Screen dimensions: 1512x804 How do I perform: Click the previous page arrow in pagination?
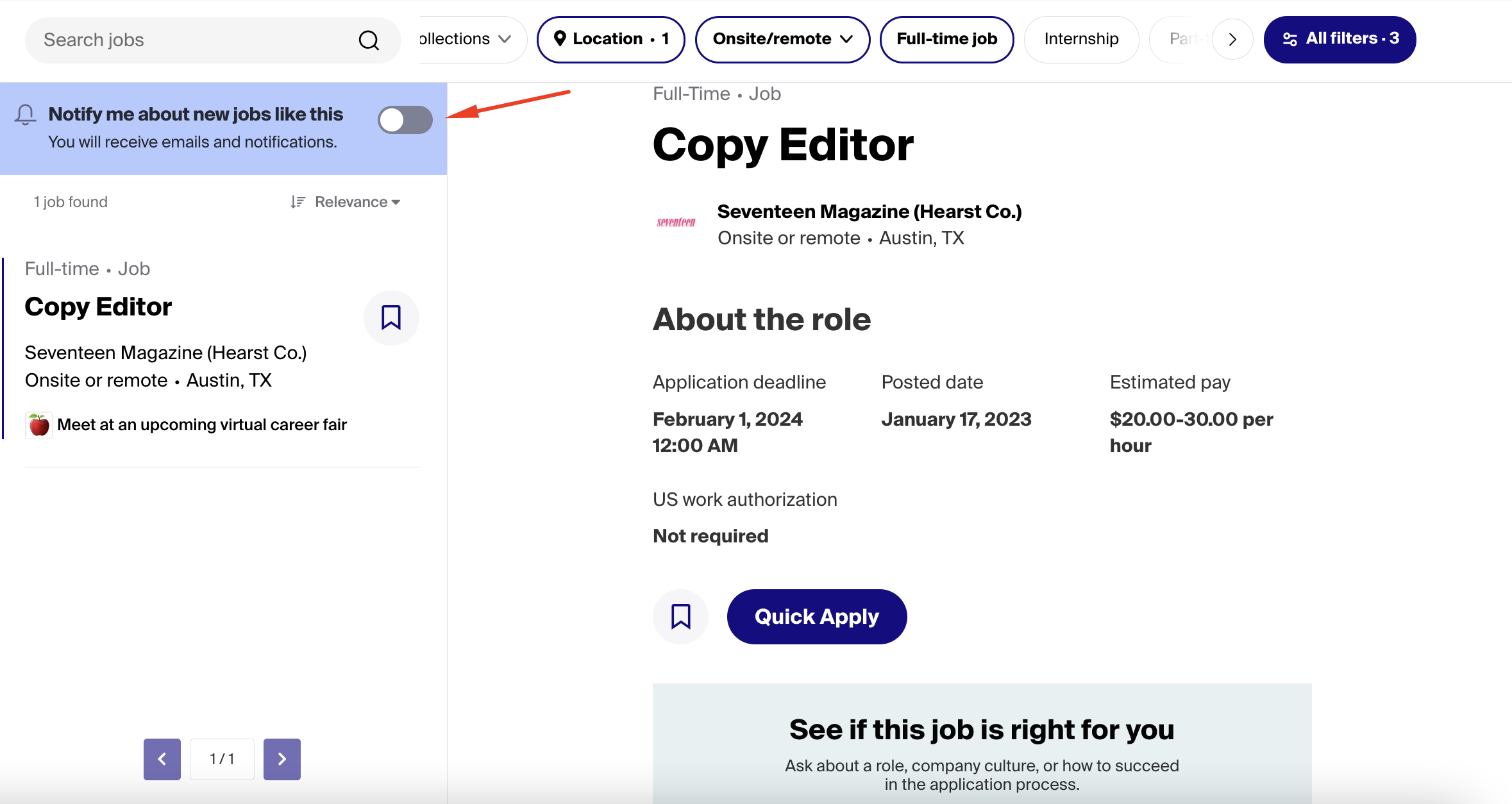click(162, 759)
